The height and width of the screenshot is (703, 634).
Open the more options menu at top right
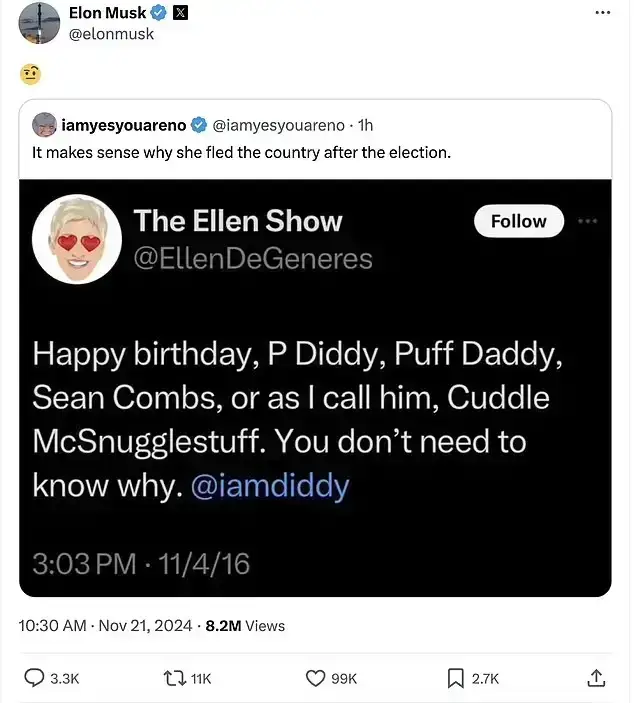click(602, 13)
